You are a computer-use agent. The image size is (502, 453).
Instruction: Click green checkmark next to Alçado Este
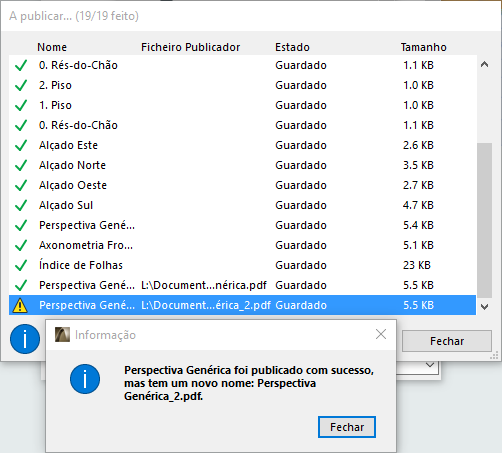click(21, 145)
